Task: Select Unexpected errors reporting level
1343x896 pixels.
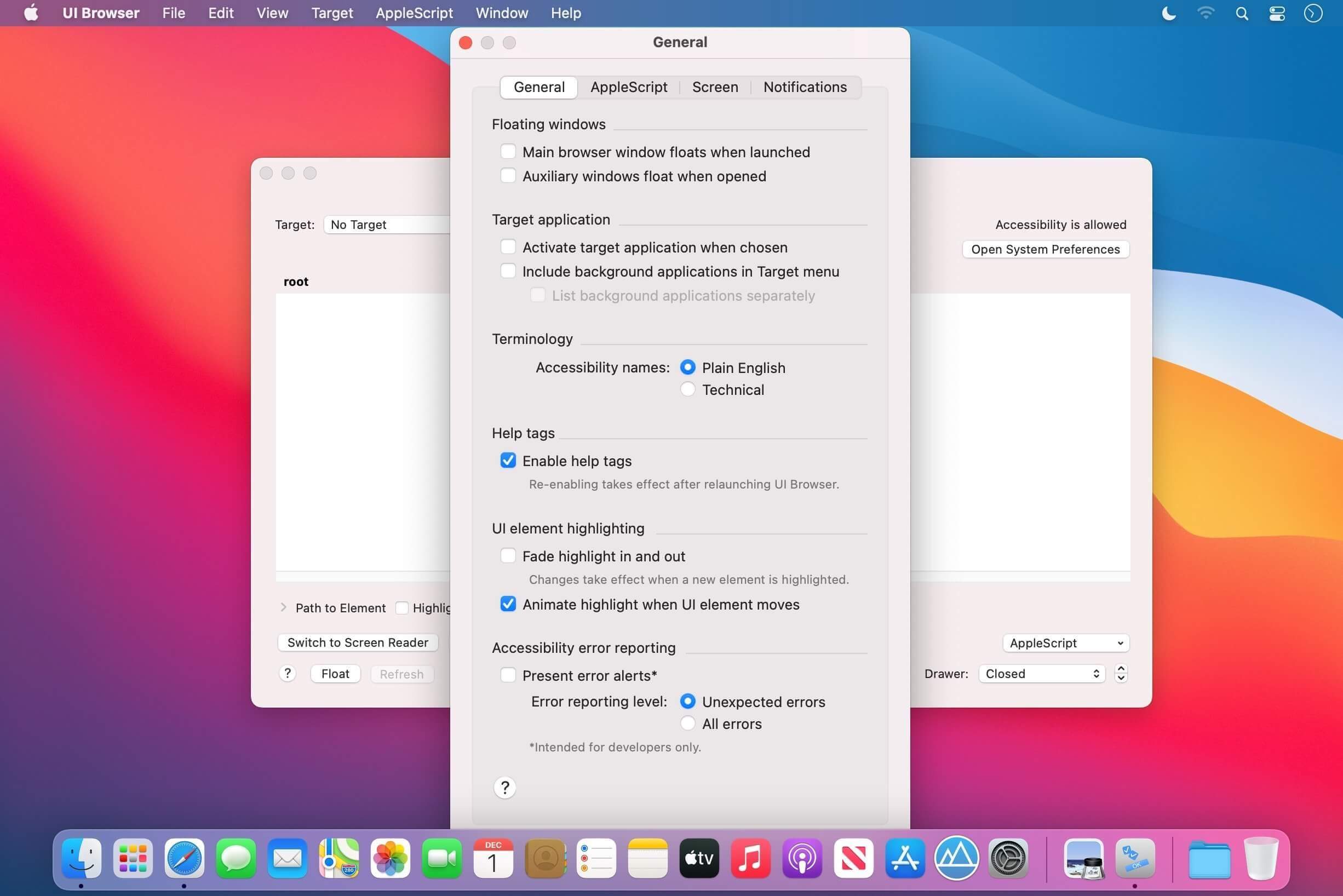Action: coord(688,702)
